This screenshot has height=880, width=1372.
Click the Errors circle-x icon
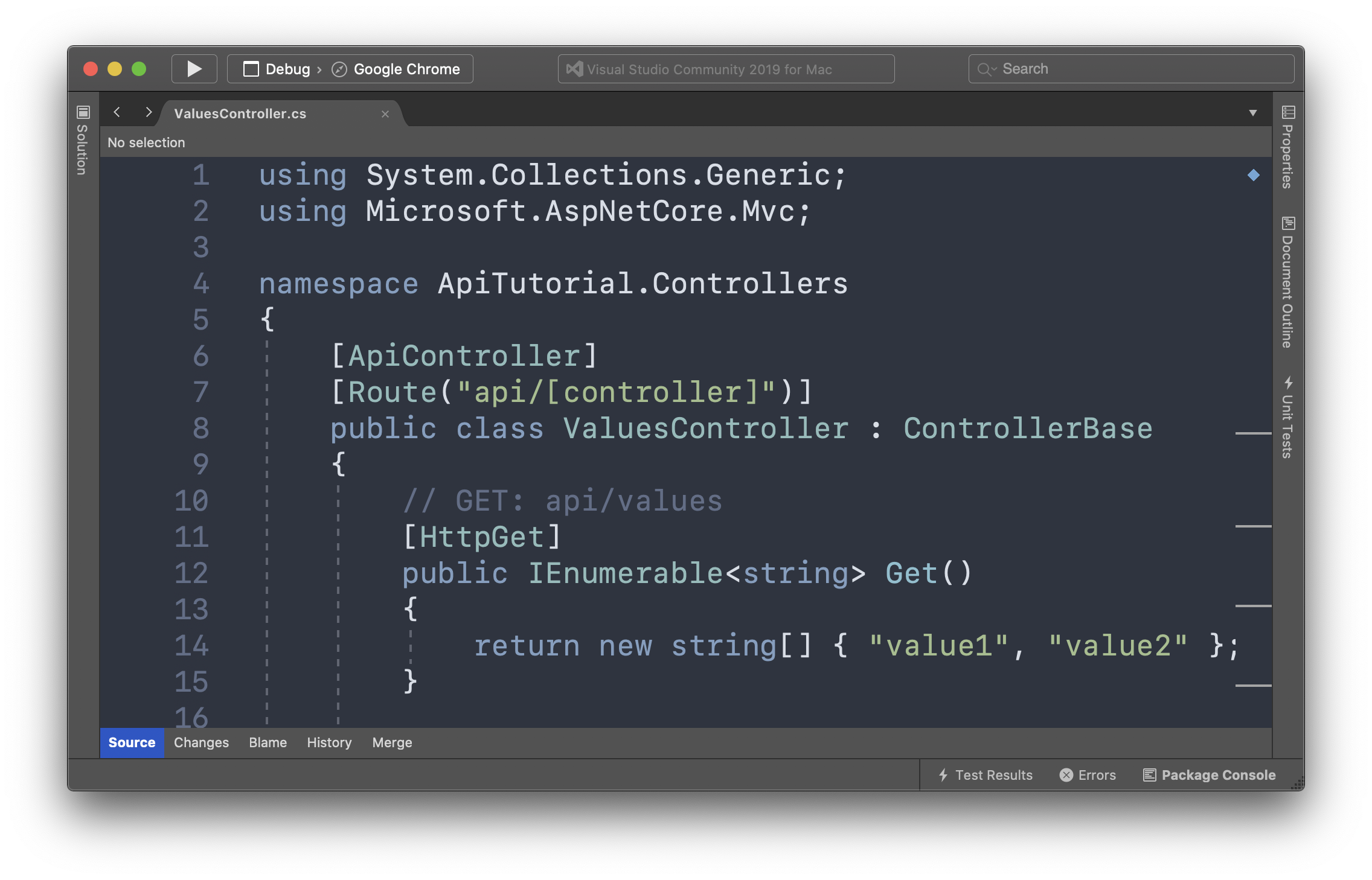tap(1066, 775)
